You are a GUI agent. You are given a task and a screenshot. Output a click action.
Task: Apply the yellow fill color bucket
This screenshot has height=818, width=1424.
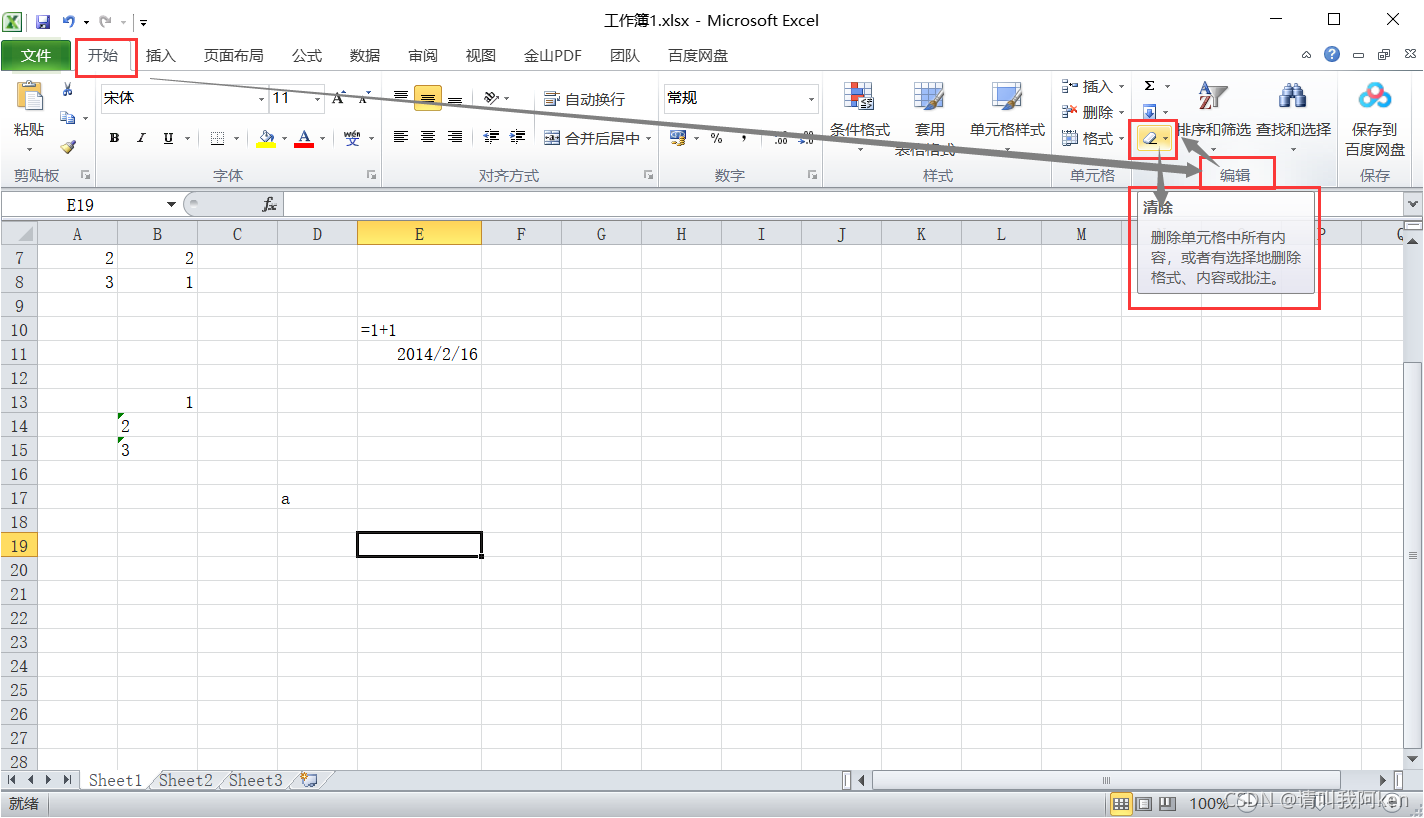click(x=266, y=139)
